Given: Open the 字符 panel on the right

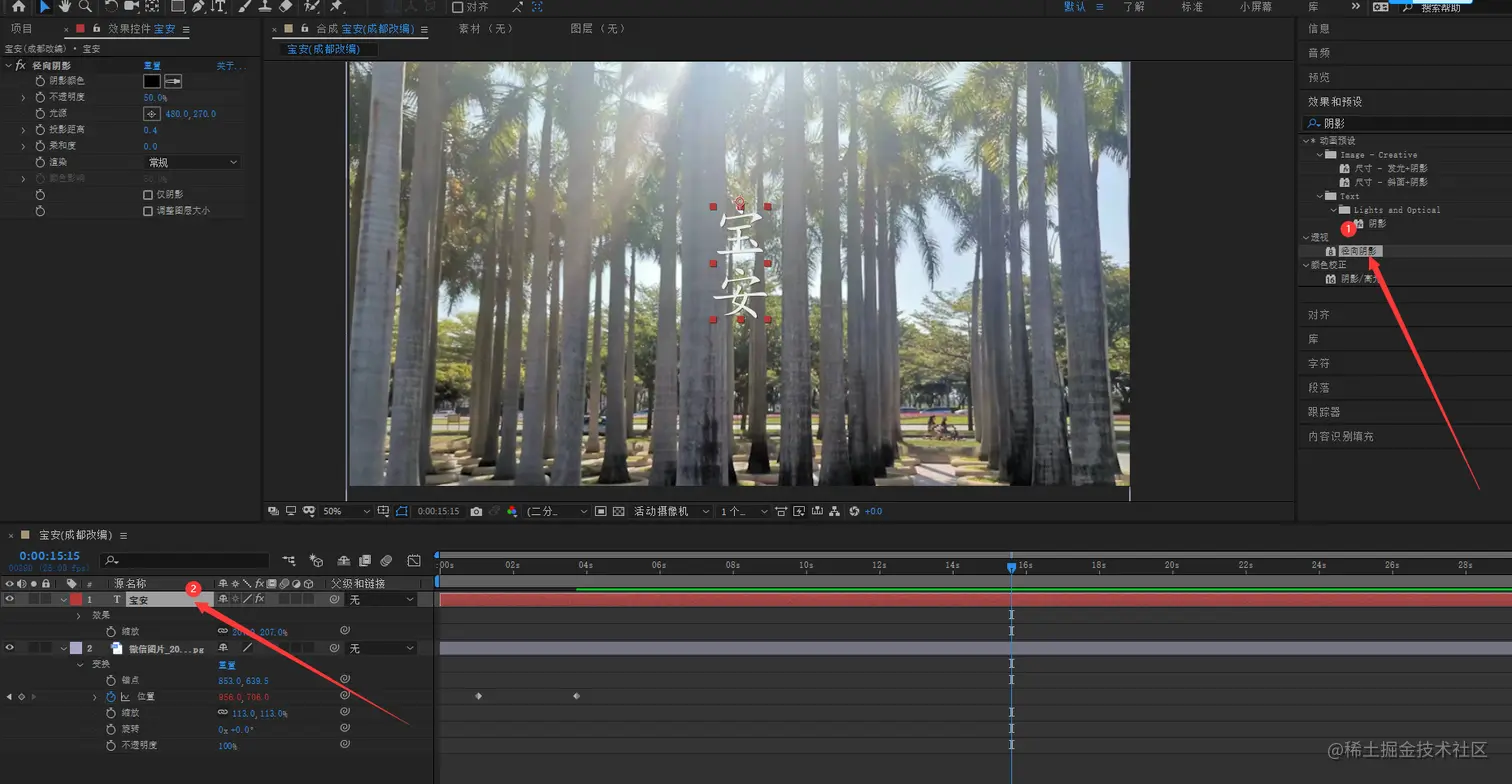Looking at the screenshot, I should click(x=1319, y=363).
